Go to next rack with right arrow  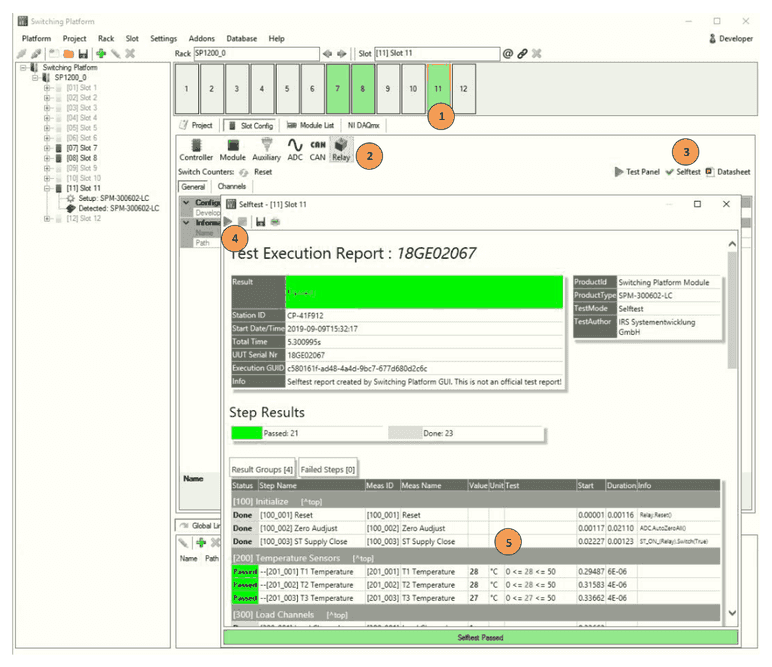[341, 54]
